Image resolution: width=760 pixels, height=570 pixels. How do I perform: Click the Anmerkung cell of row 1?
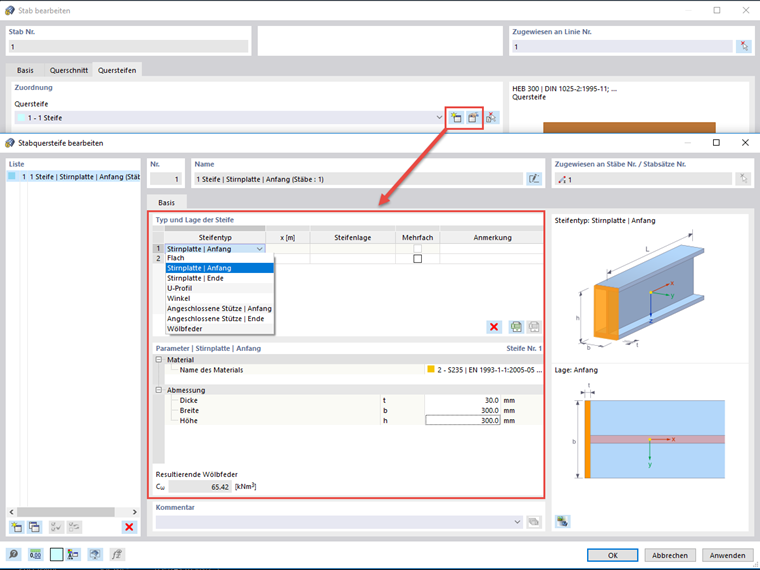[x=491, y=249]
